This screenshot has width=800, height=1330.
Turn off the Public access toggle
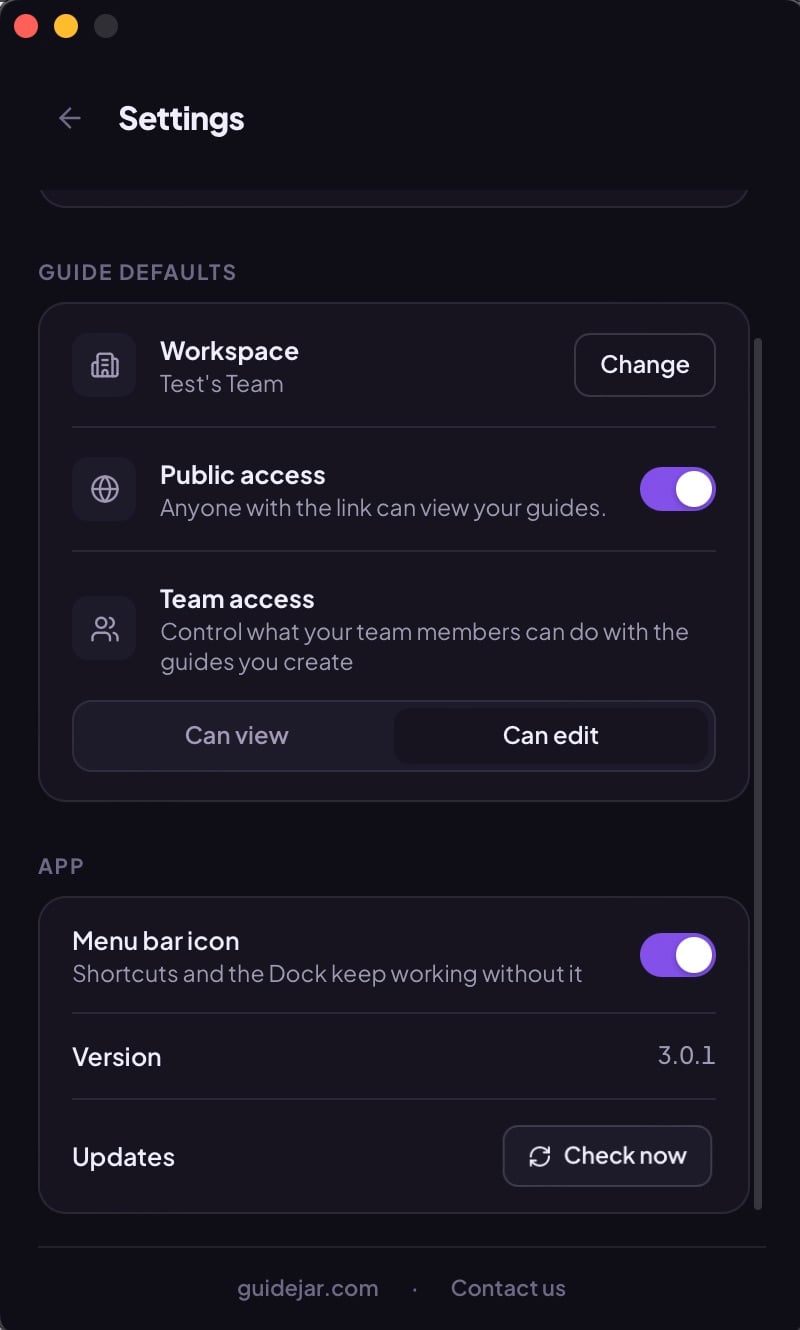[678, 489]
